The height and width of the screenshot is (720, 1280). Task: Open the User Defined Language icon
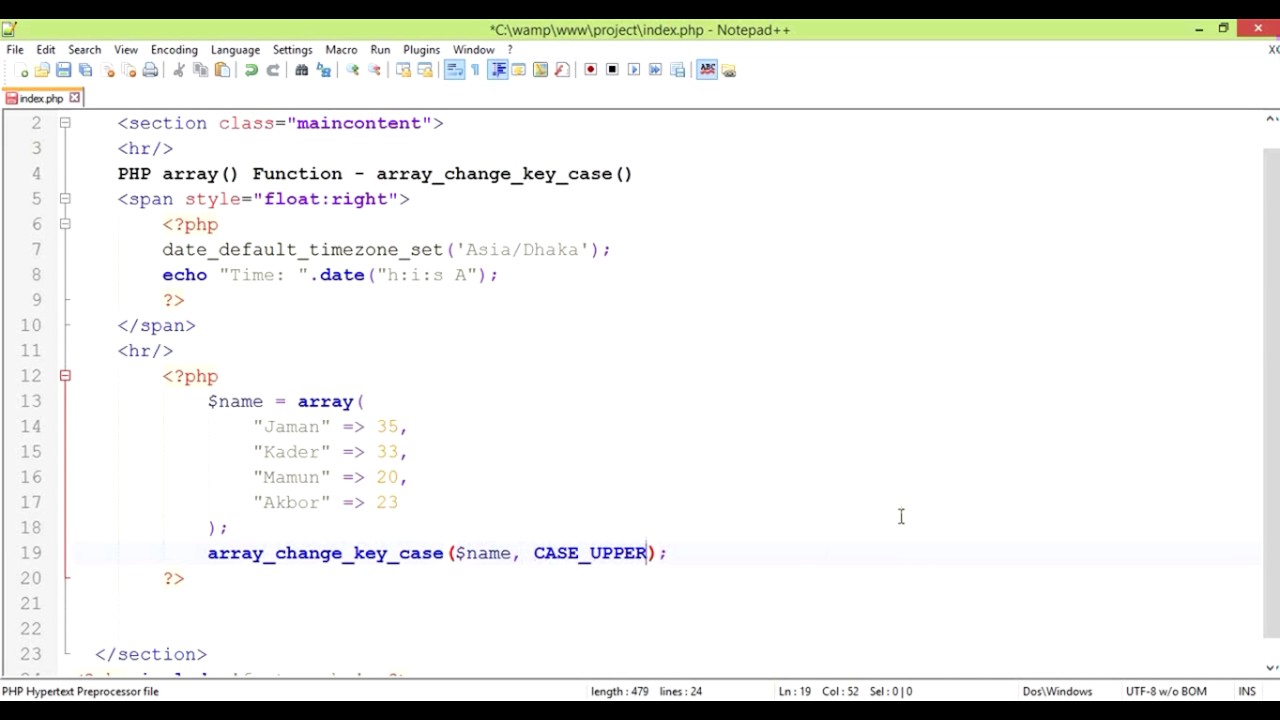point(518,70)
